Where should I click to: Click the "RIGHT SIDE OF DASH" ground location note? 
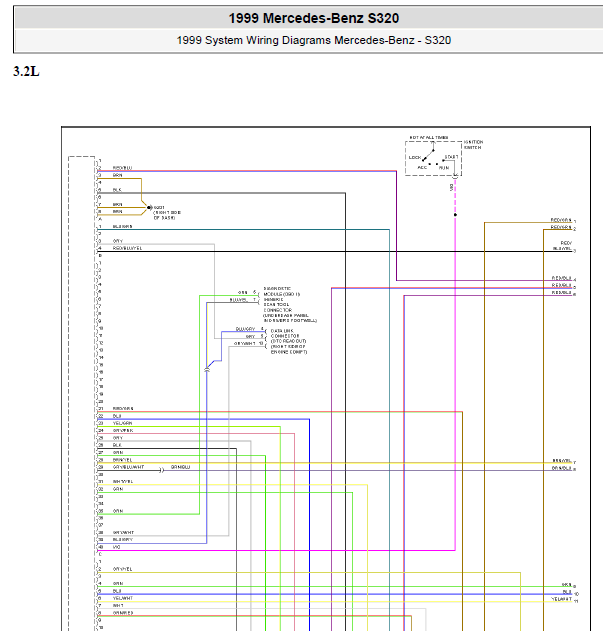[167, 215]
